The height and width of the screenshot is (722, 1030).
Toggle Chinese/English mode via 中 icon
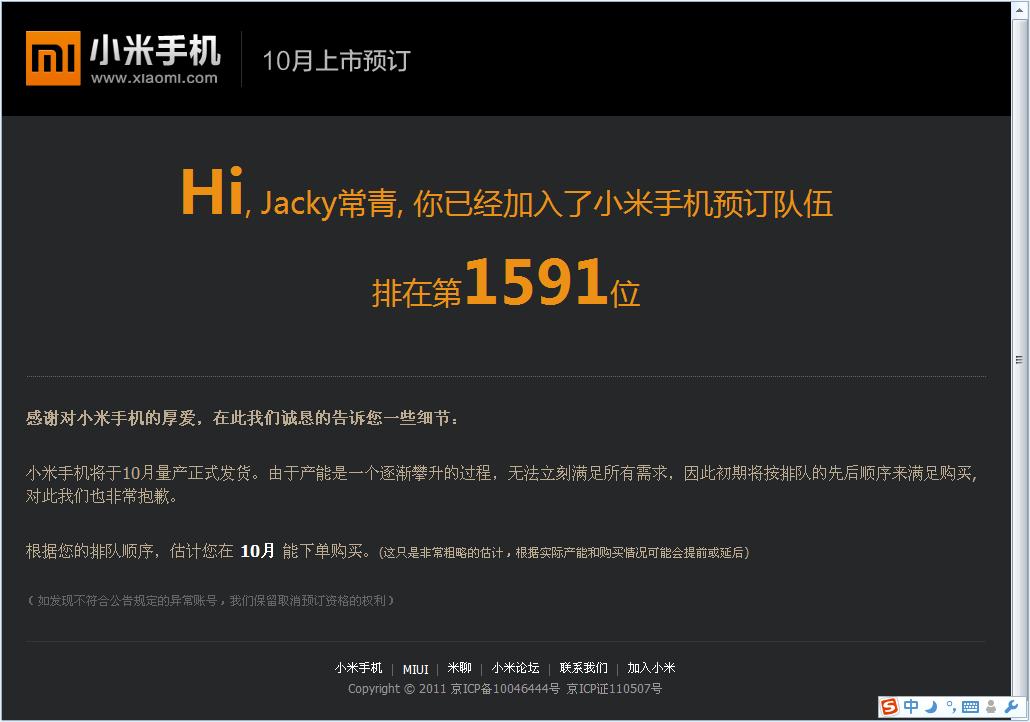click(910, 706)
